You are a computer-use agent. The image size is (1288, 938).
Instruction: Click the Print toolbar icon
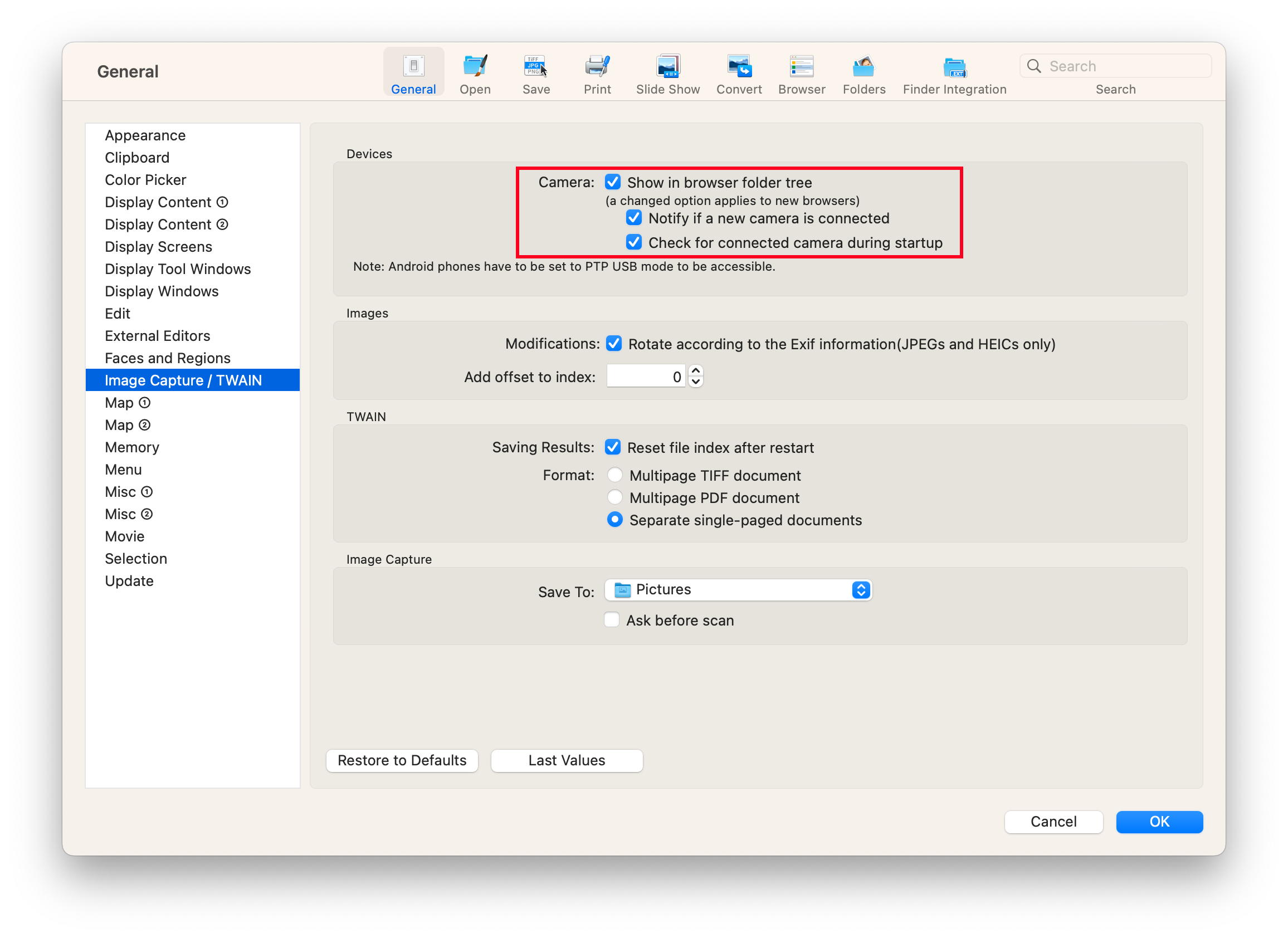tap(597, 65)
